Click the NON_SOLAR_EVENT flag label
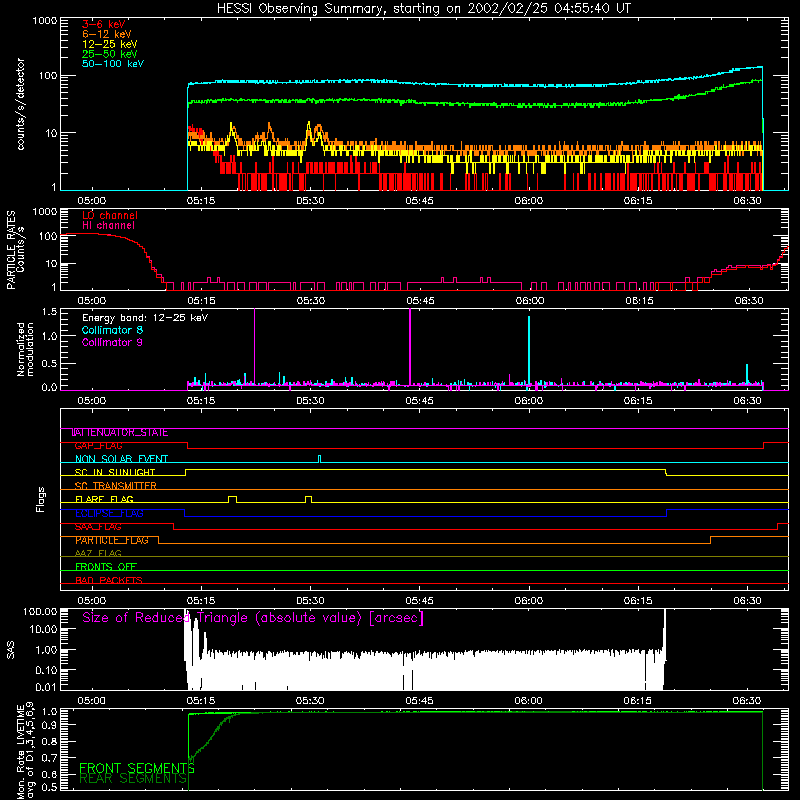Viewport: 800px width, 800px height. [x=121, y=459]
